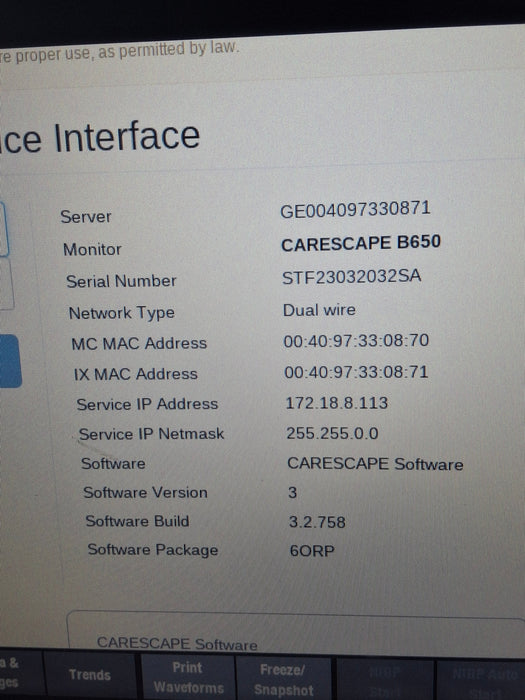Select serial number STF23032032SA
The height and width of the screenshot is (700, 525).
pos(351,276)
